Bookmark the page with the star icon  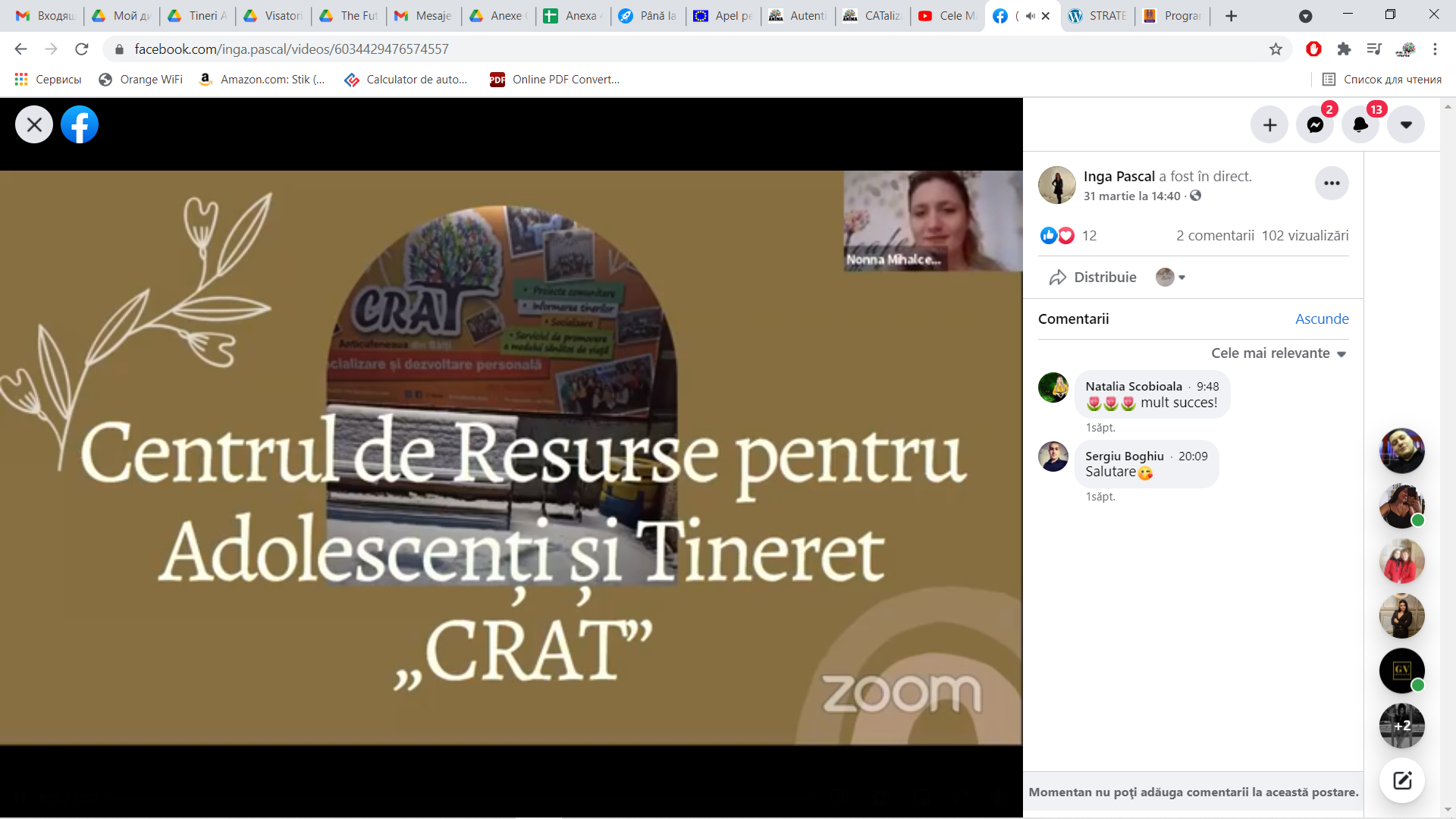point(1276,49)
